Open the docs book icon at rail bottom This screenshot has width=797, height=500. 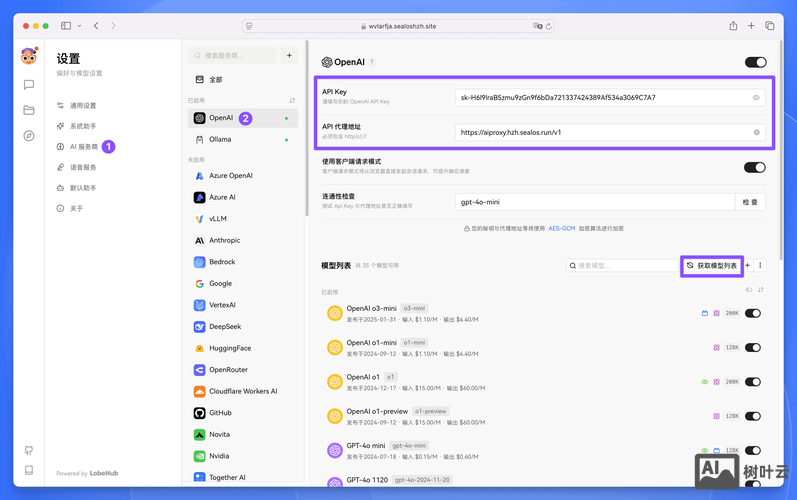coord(29,470)
